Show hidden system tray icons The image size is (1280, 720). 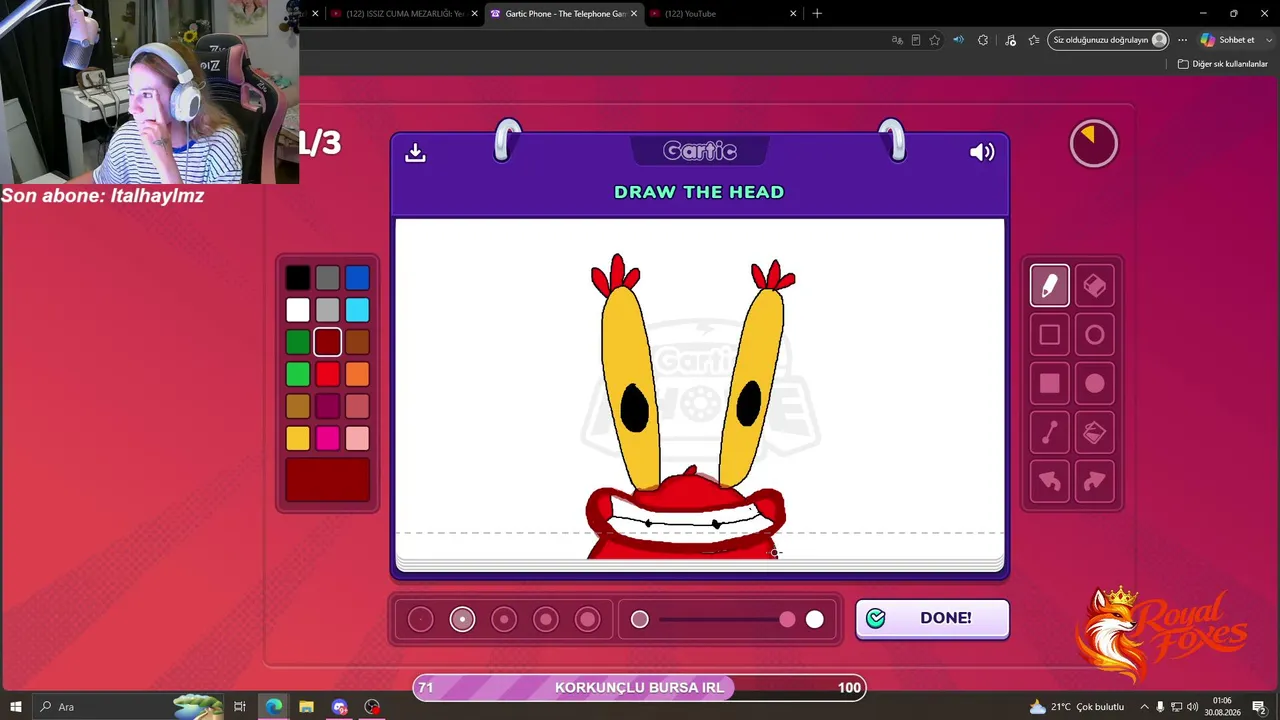point(1145,707)
